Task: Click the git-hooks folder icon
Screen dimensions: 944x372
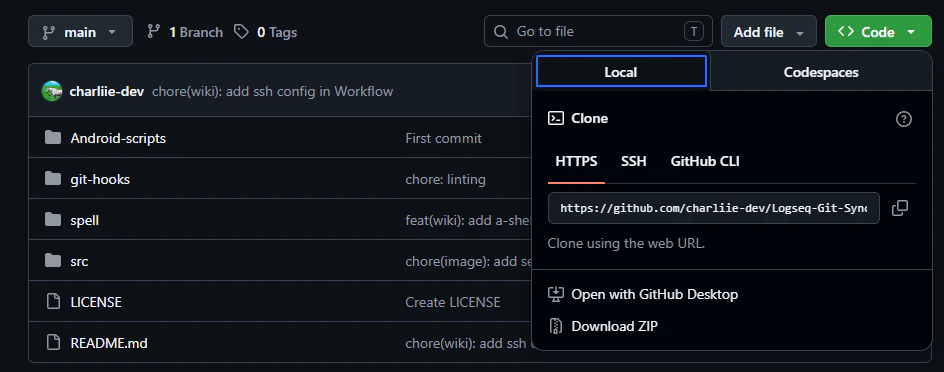Action: click(53, 179)
